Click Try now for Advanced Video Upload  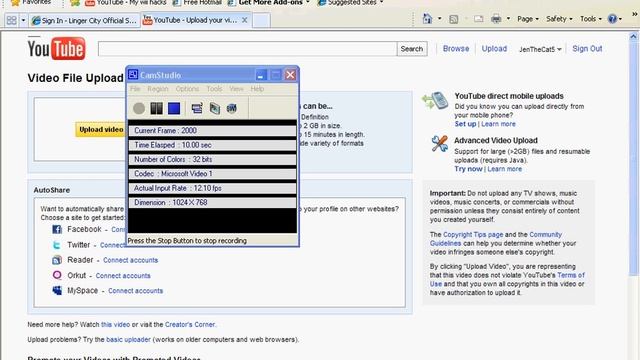tap(468, 169)
